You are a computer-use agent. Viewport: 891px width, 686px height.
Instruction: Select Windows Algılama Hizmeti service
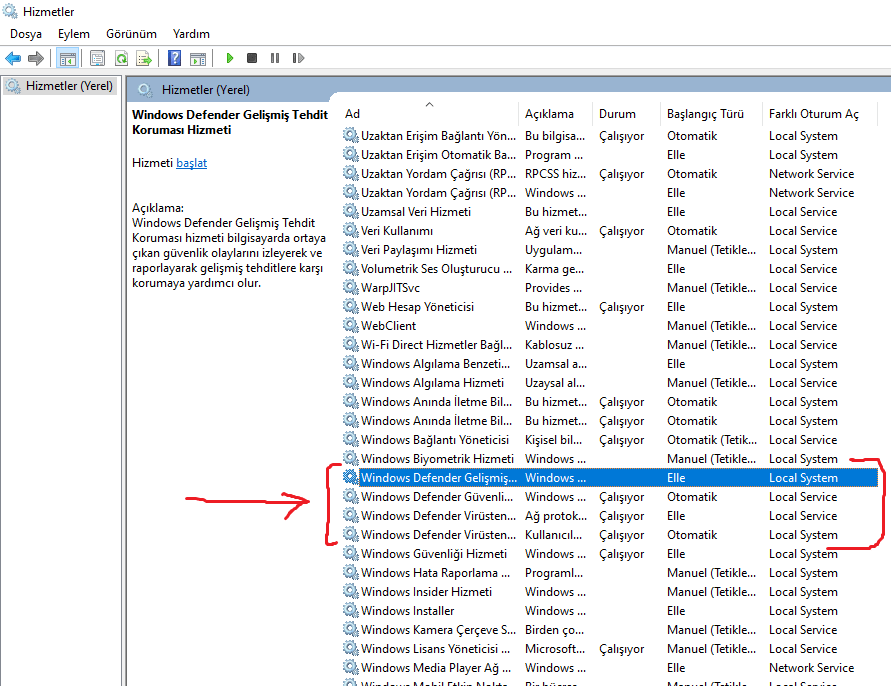pyautogui.click(x=432, y=383)
